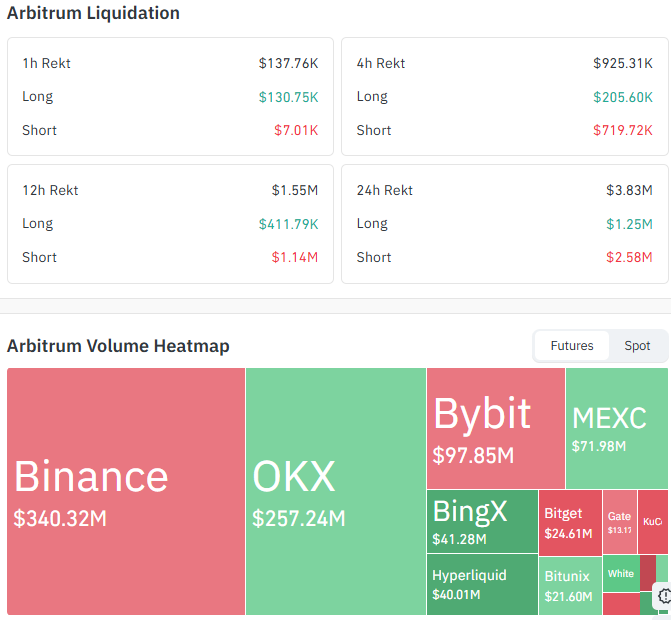
Task: Select 12h Long value $411.79K
Action: coord(288,224)
